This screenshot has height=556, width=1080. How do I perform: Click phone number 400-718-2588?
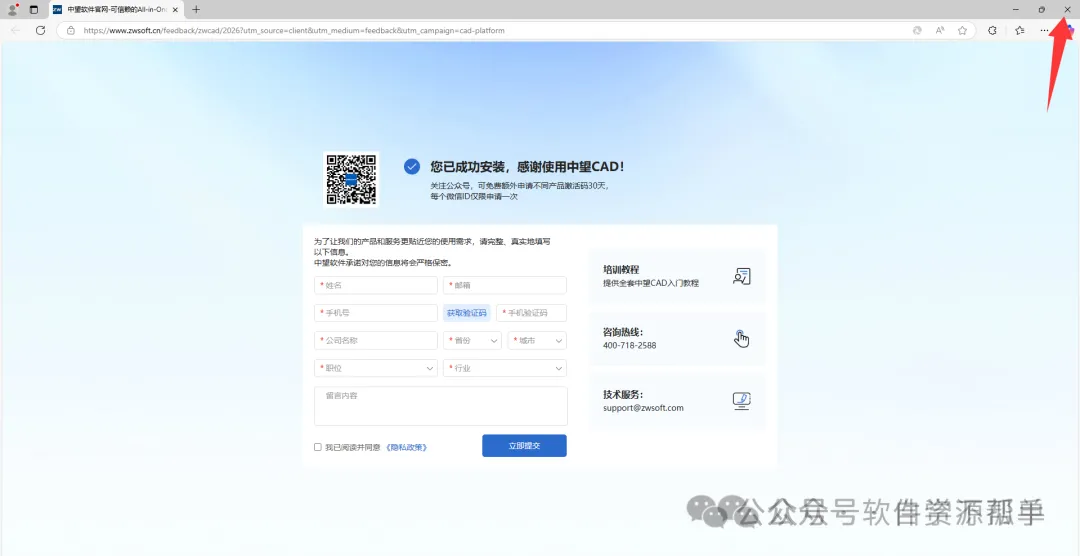coord(630,345)
